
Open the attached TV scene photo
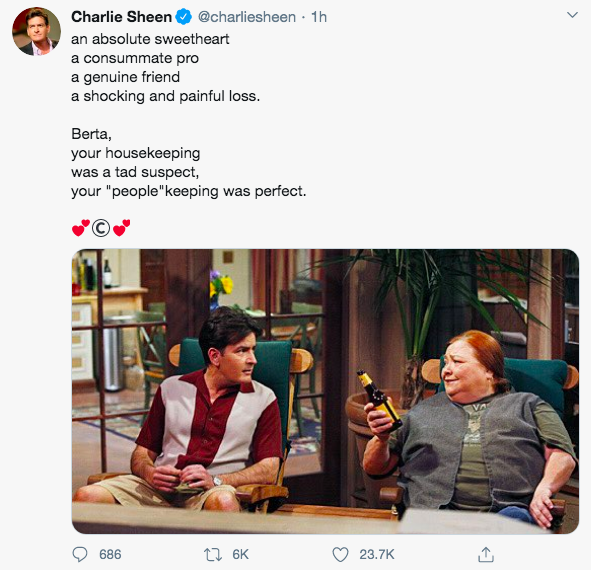point(325,391)
